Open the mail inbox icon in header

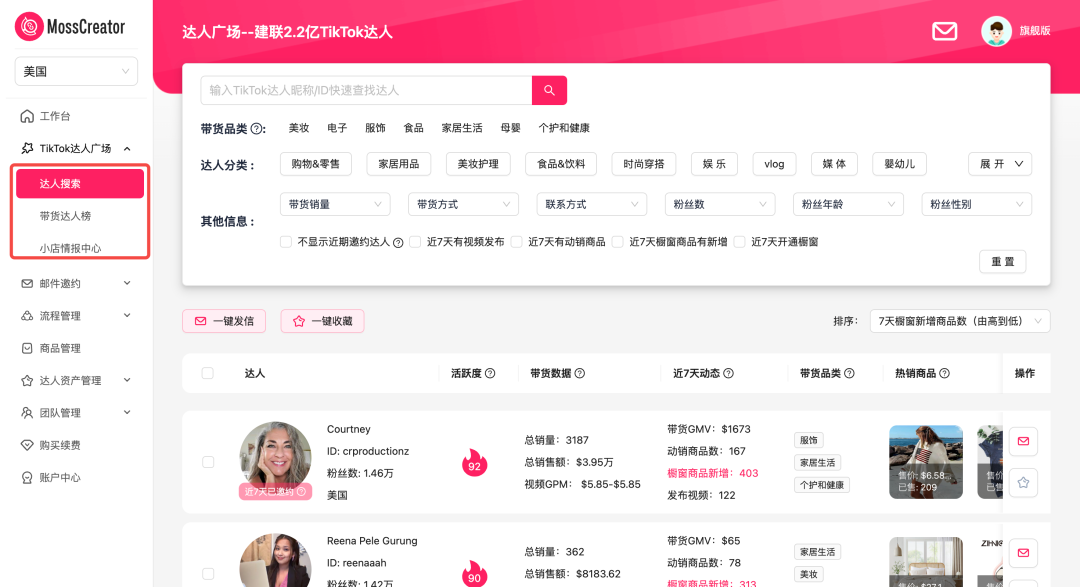click(x=944, y=31)
